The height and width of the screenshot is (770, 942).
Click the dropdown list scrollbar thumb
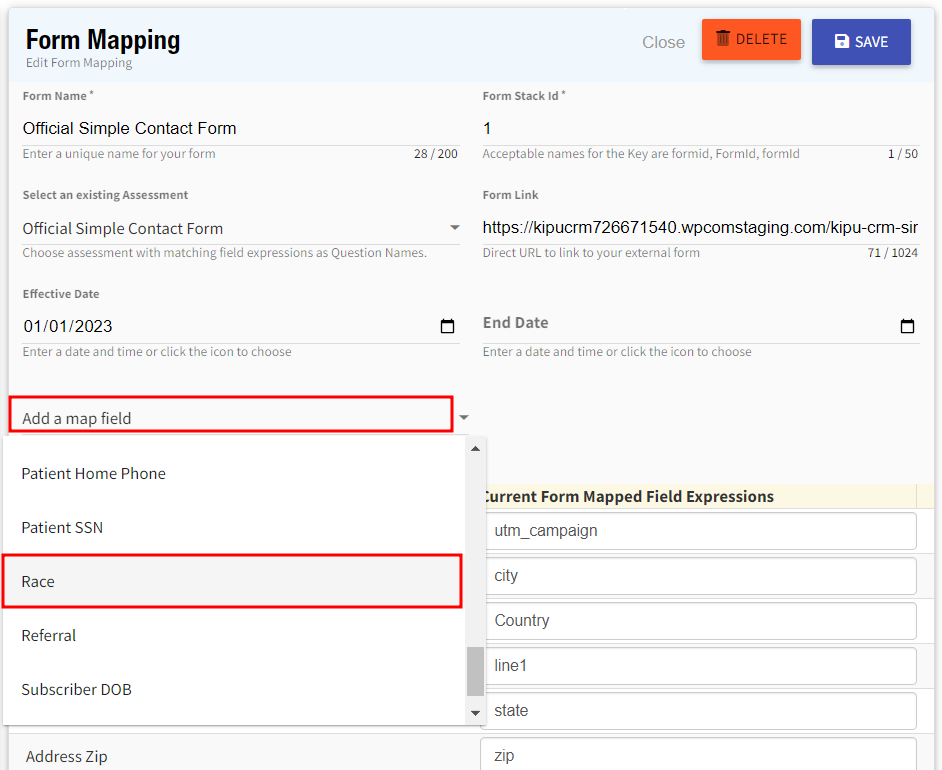pos(475,670)
